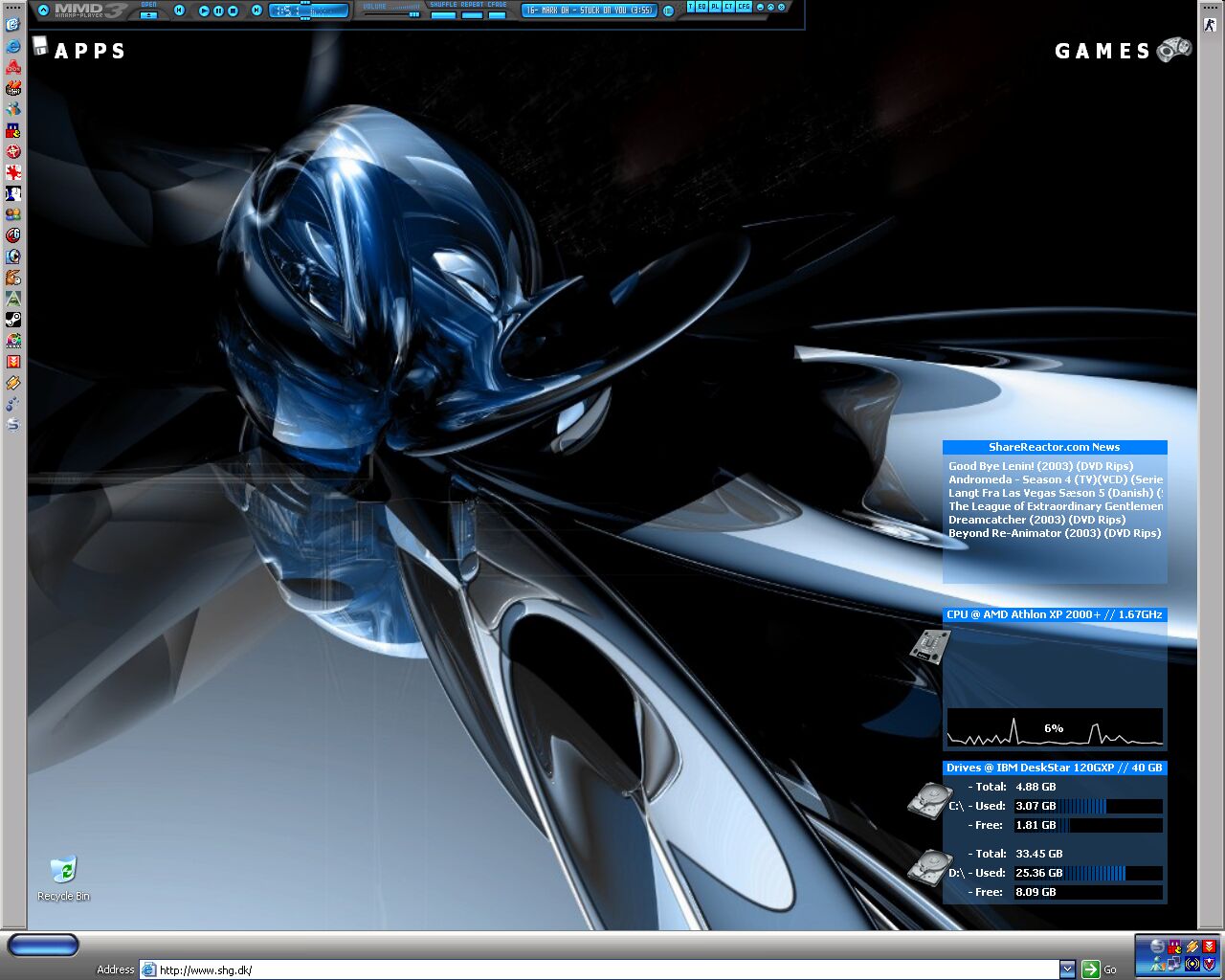Launch Steam from the side launcher
The height and width of the screenshot is (980, 1225).
point(13,320)
